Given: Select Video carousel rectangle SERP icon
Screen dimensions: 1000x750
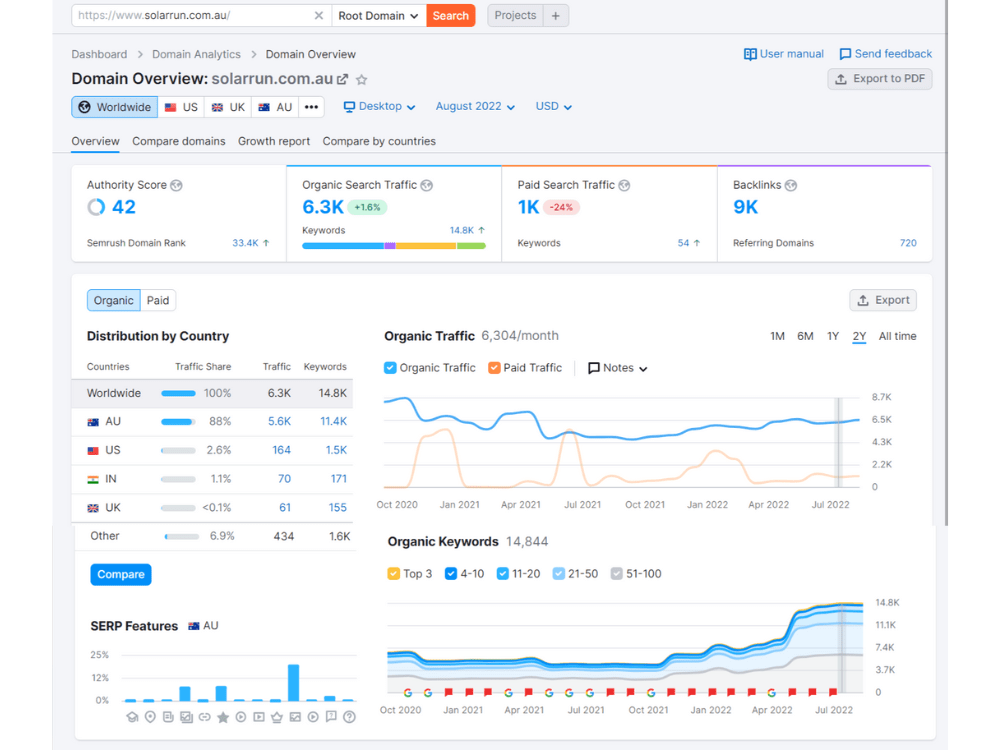Looking at the screenshot, I should [x=259, y=717].
